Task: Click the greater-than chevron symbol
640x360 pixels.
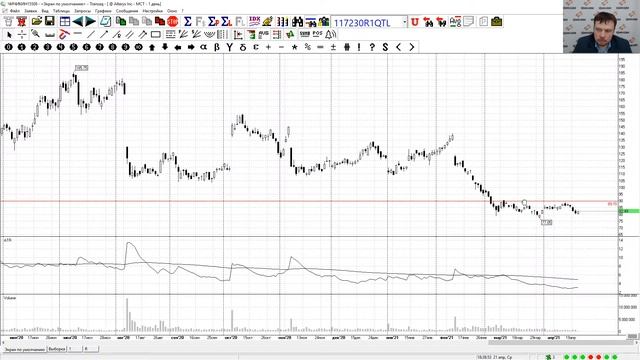Action: [x=411, y=47]
